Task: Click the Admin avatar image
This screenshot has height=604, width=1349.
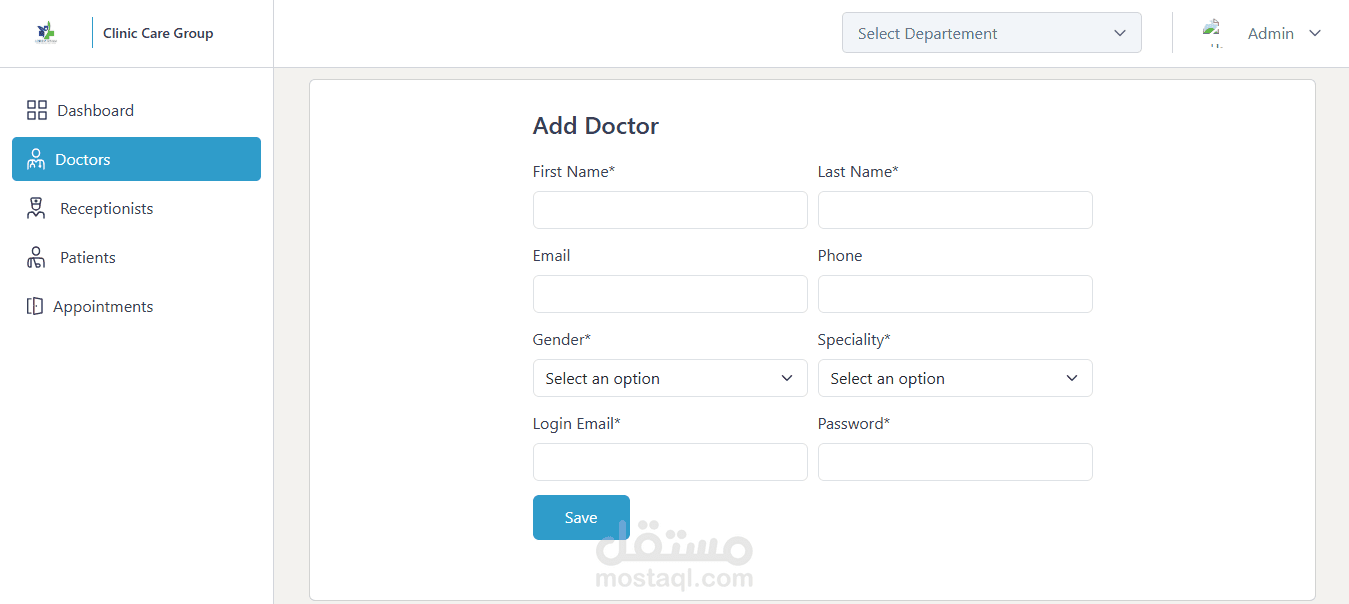Action: [x=1213, y=33]
